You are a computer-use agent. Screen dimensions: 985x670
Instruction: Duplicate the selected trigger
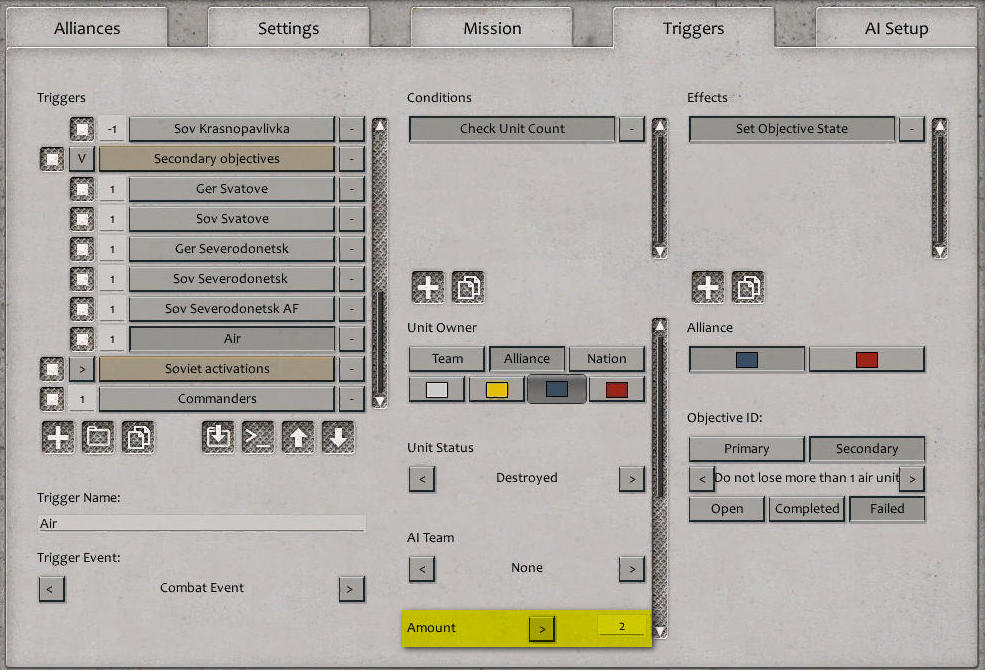click(138, 437)
